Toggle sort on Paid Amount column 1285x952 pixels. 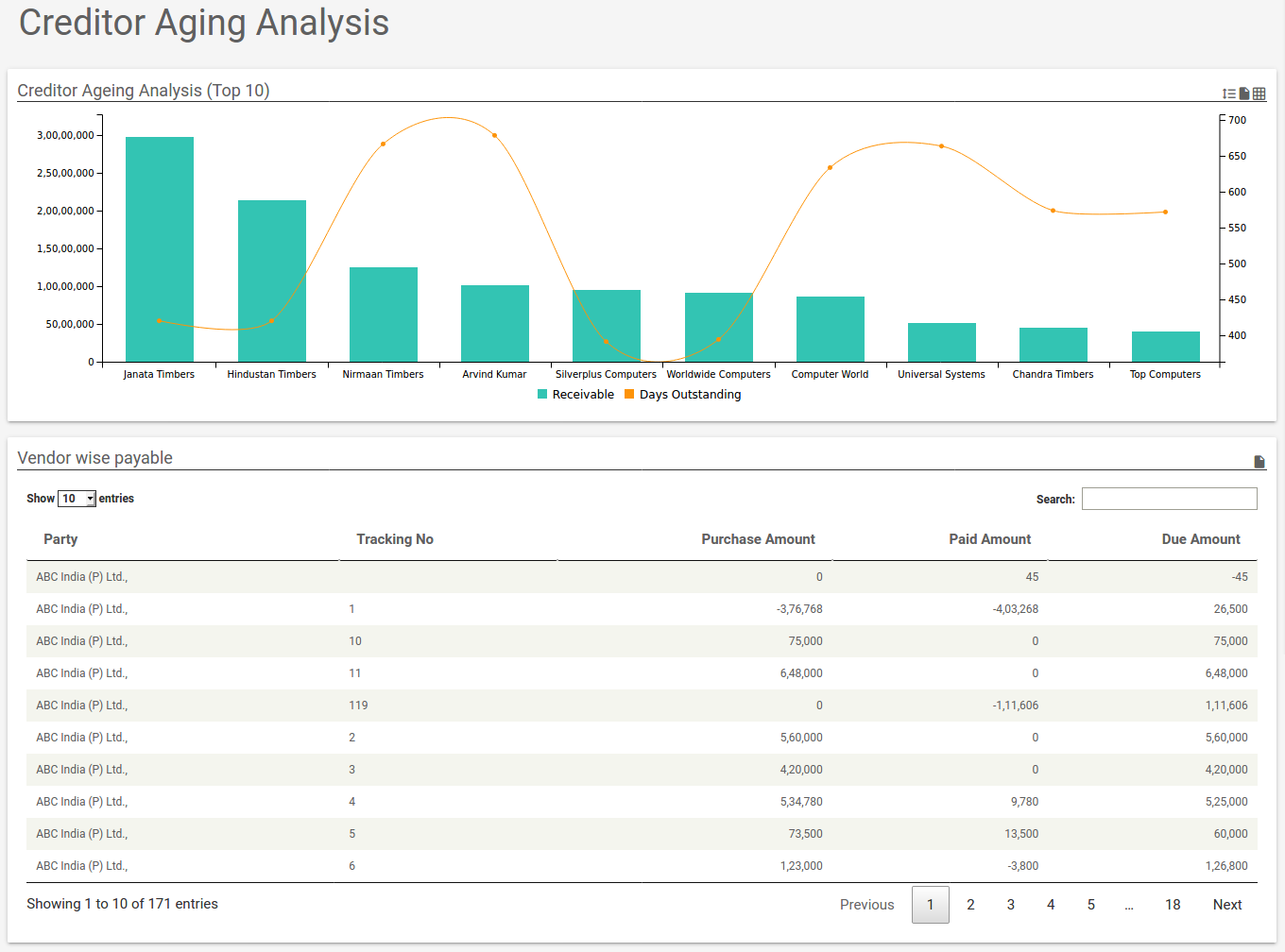coord(990,539)
